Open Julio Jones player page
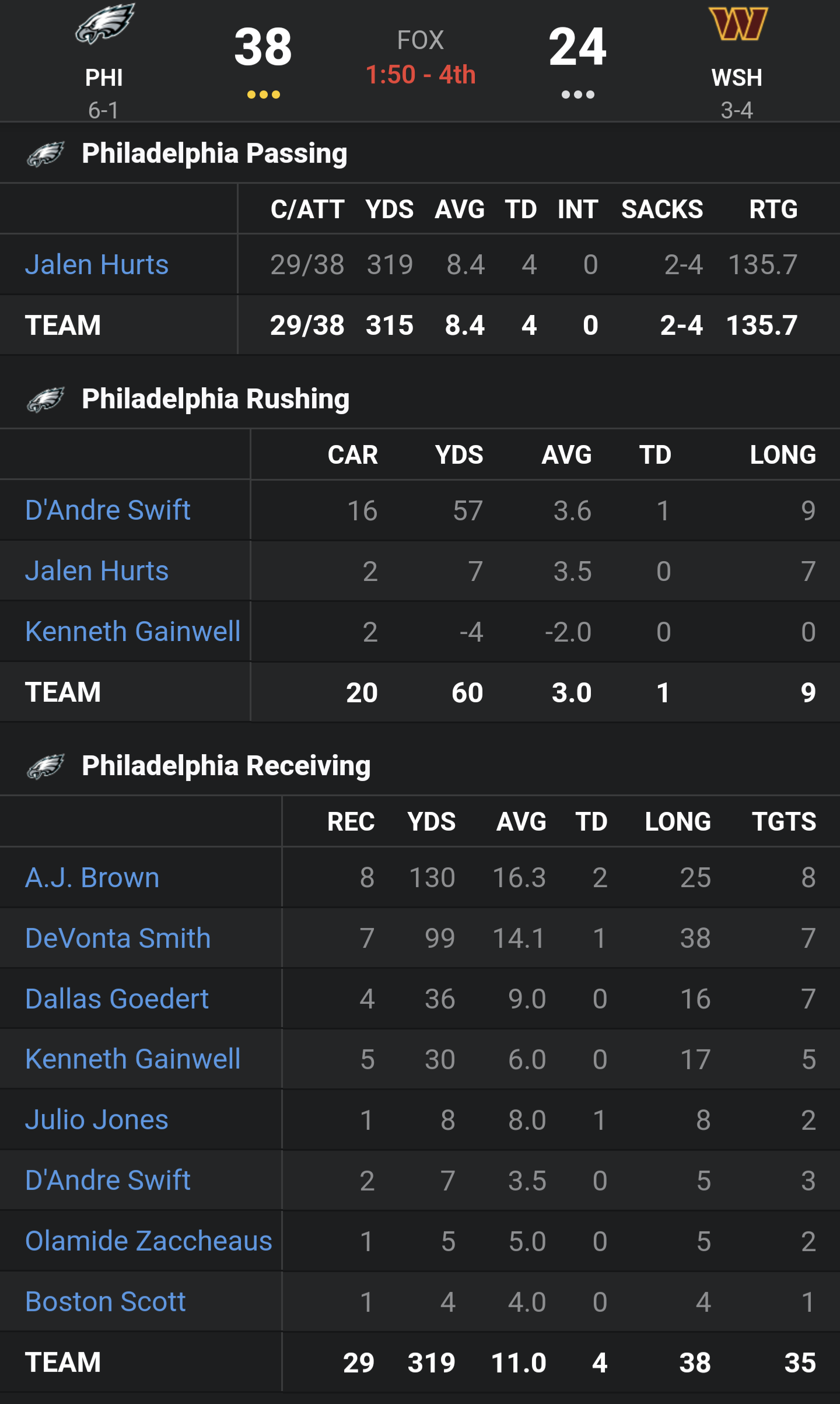Image resolution: width=840 pixels, height=1404 pixels. pos(97,1120)
